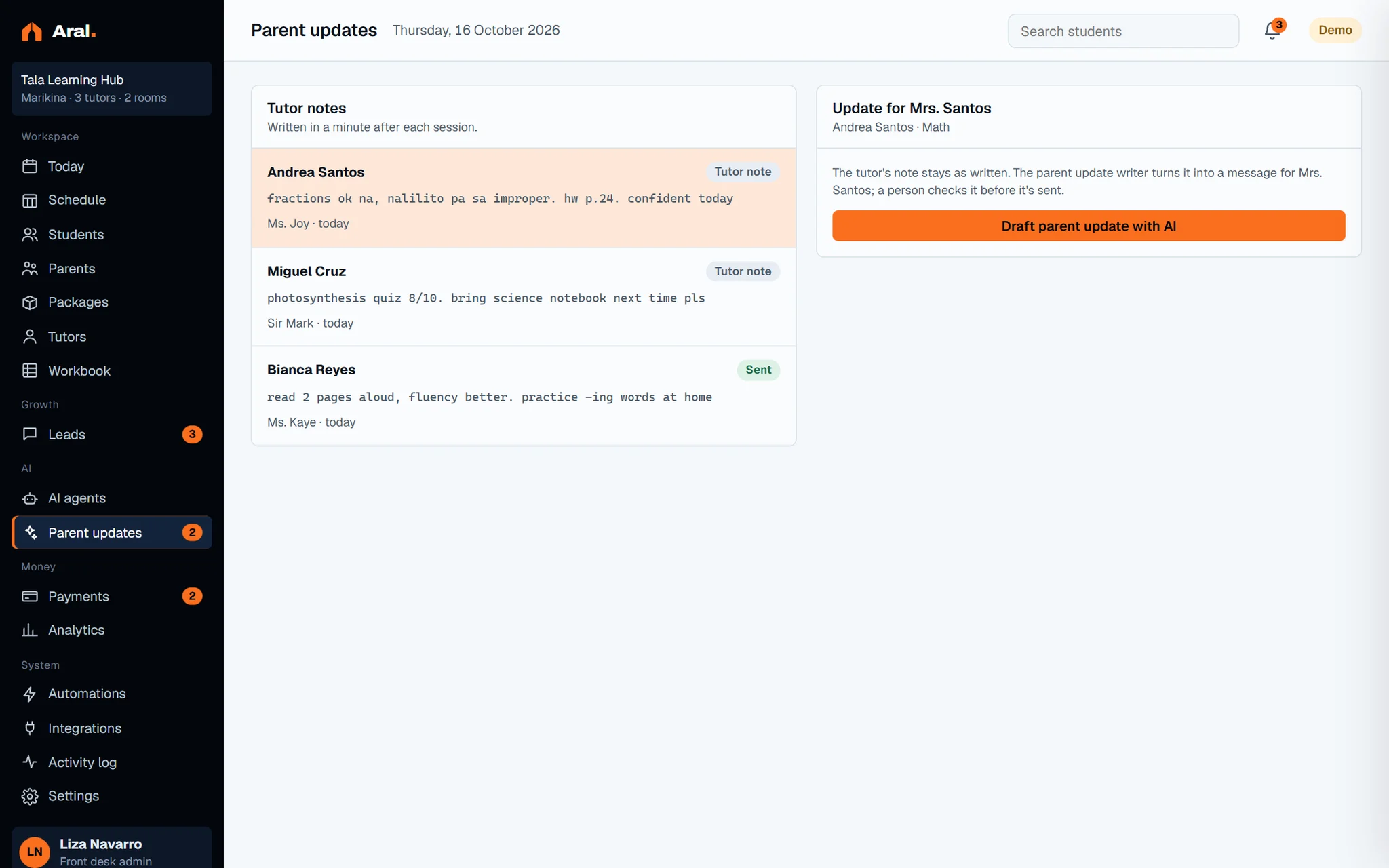Open the Liza Navarro profile name
Screen dimensions: 1389x868
click(100, 844)
